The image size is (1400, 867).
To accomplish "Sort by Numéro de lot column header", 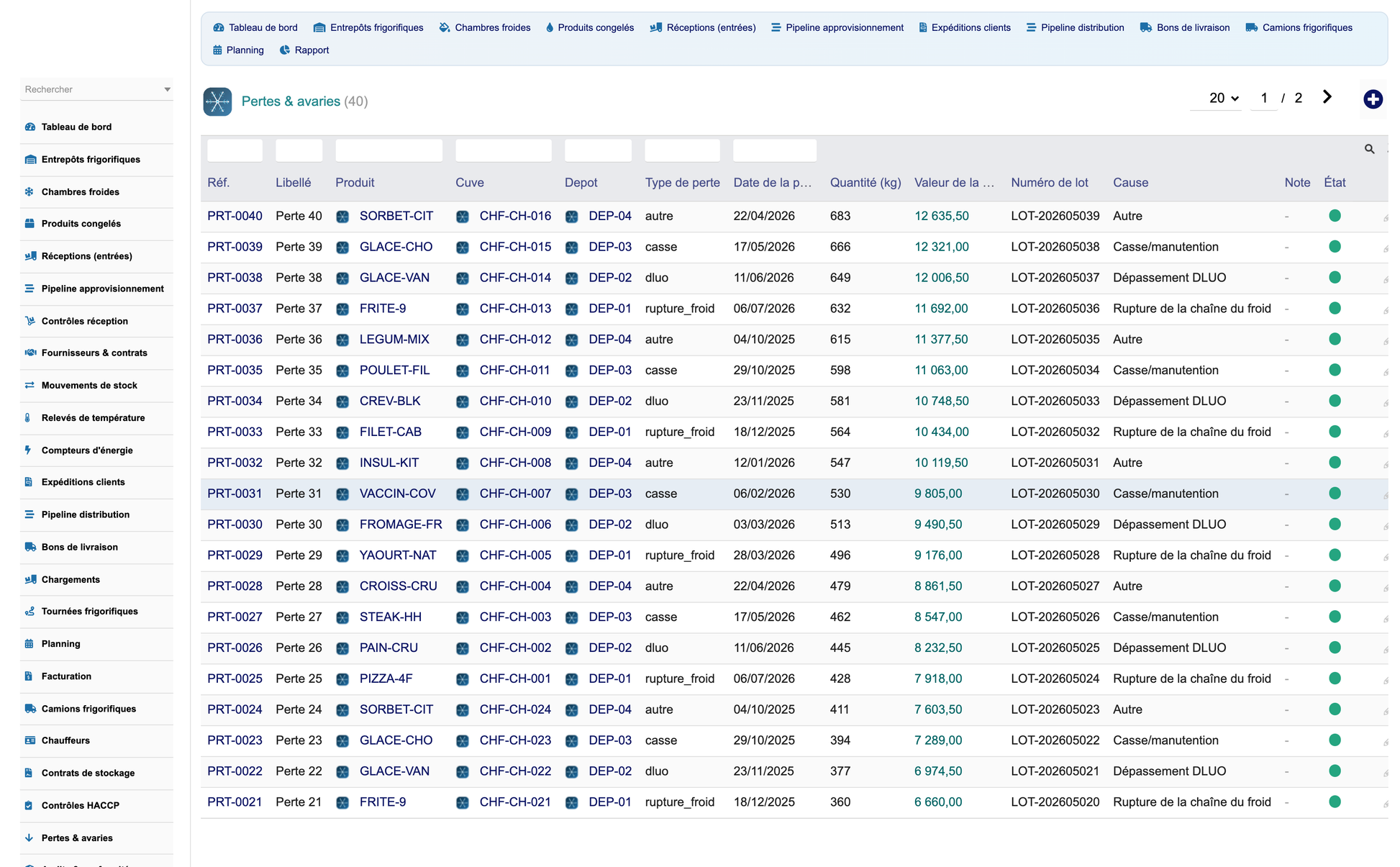I will tap(1049, 183).
